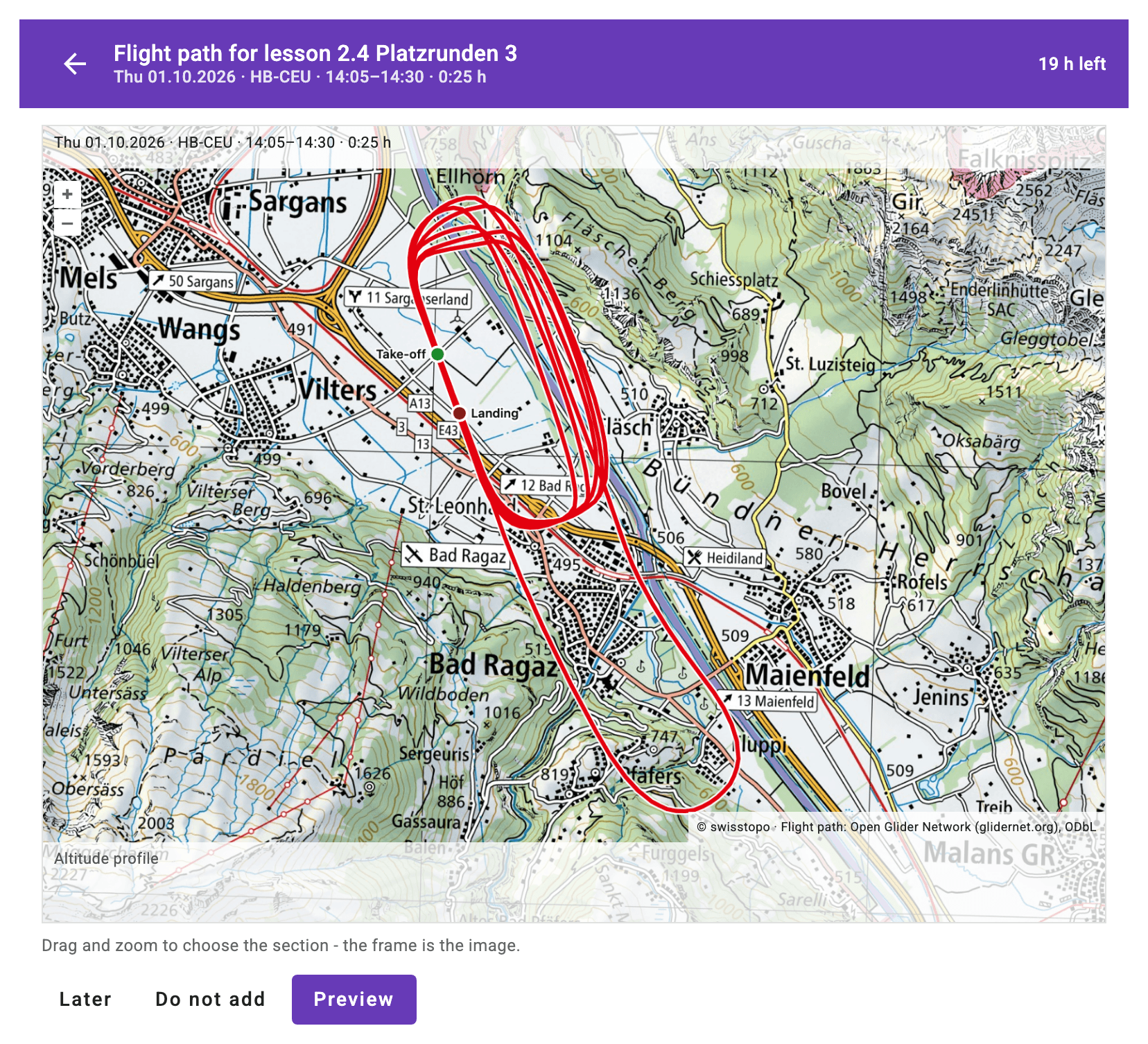This screenshot has width=1148, height=1044.
Task: Click the Vilters town name
Action: click(x=337, y=390)
